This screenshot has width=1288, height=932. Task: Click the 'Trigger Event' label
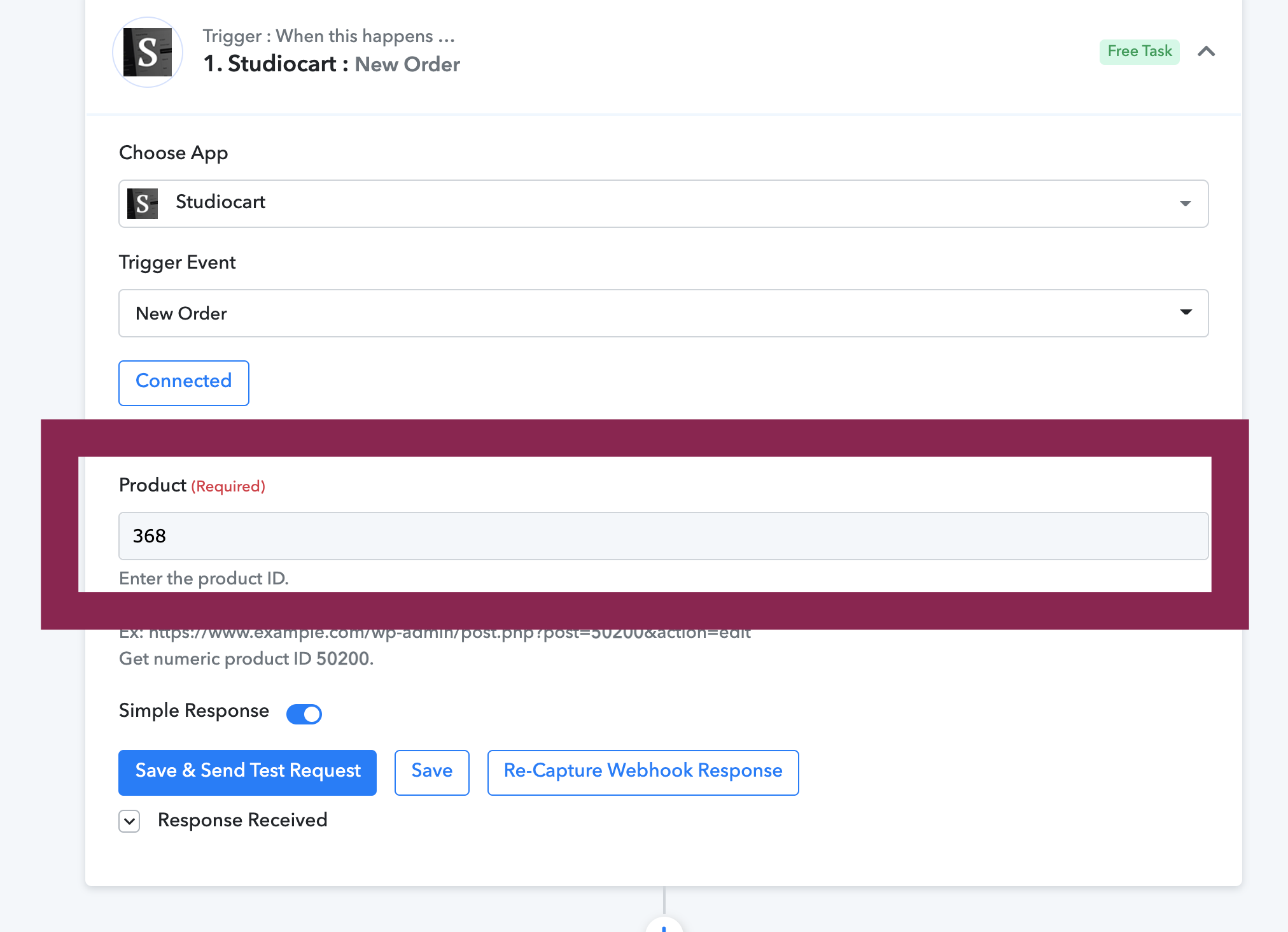[x=178, y=262]
